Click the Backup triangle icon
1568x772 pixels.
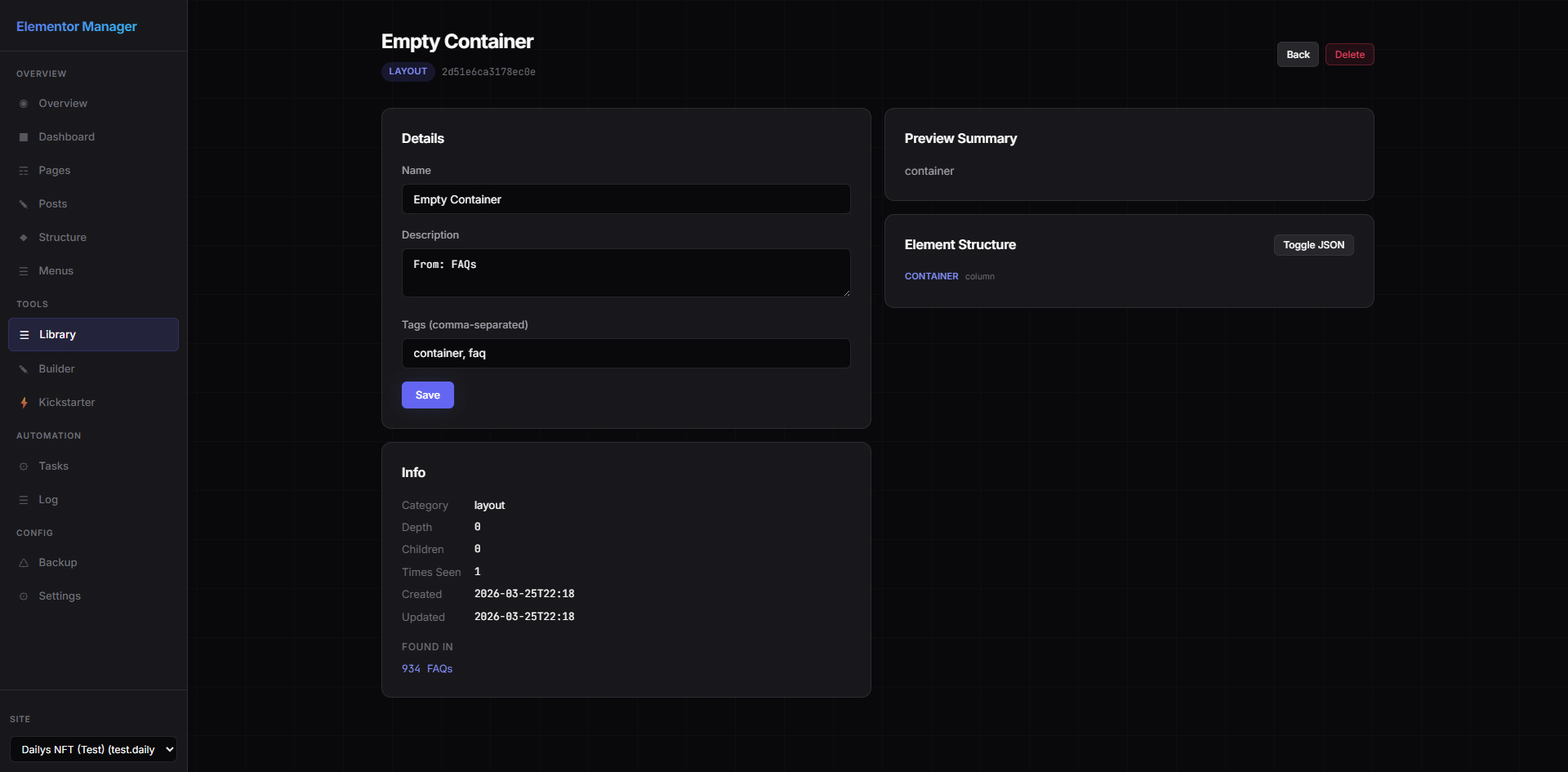[x=24, y=563]
